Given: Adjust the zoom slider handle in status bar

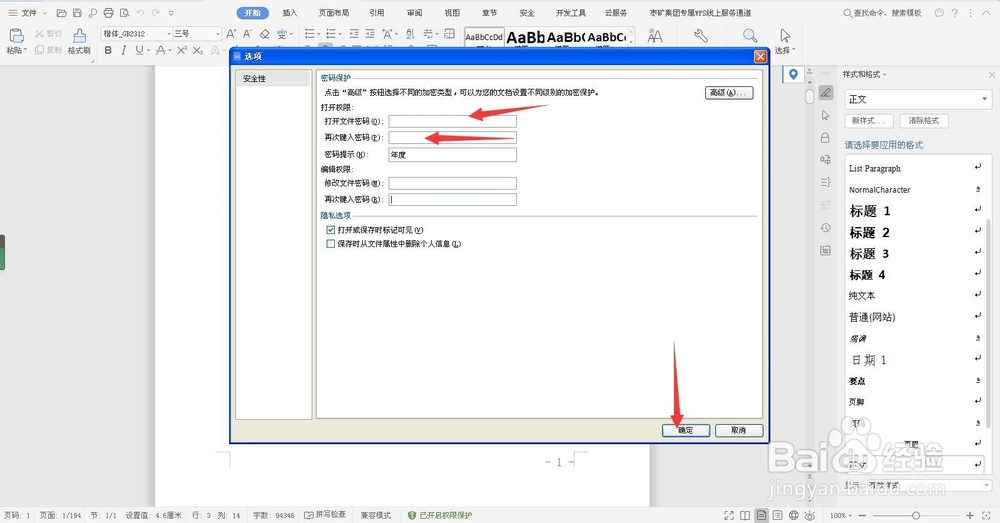Looking at the screenshot, I should click(x=916, y=515).
